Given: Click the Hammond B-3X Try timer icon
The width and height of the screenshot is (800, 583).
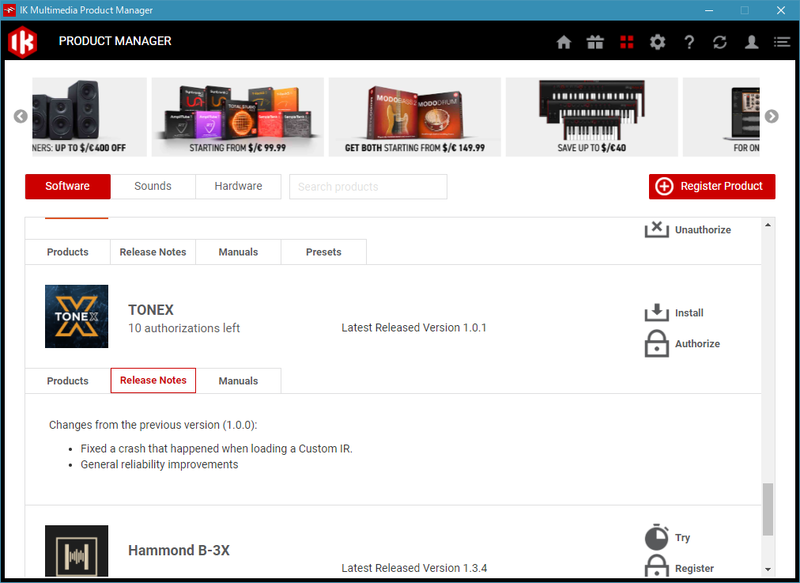Looking at the screenshot, I should [657, 537].
